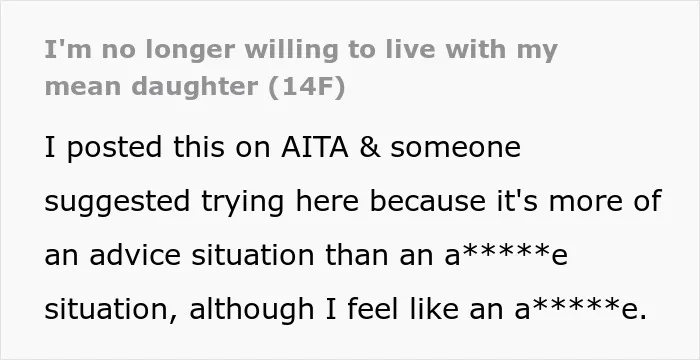Select the "(14F)" text in the title

coord(307,86)
